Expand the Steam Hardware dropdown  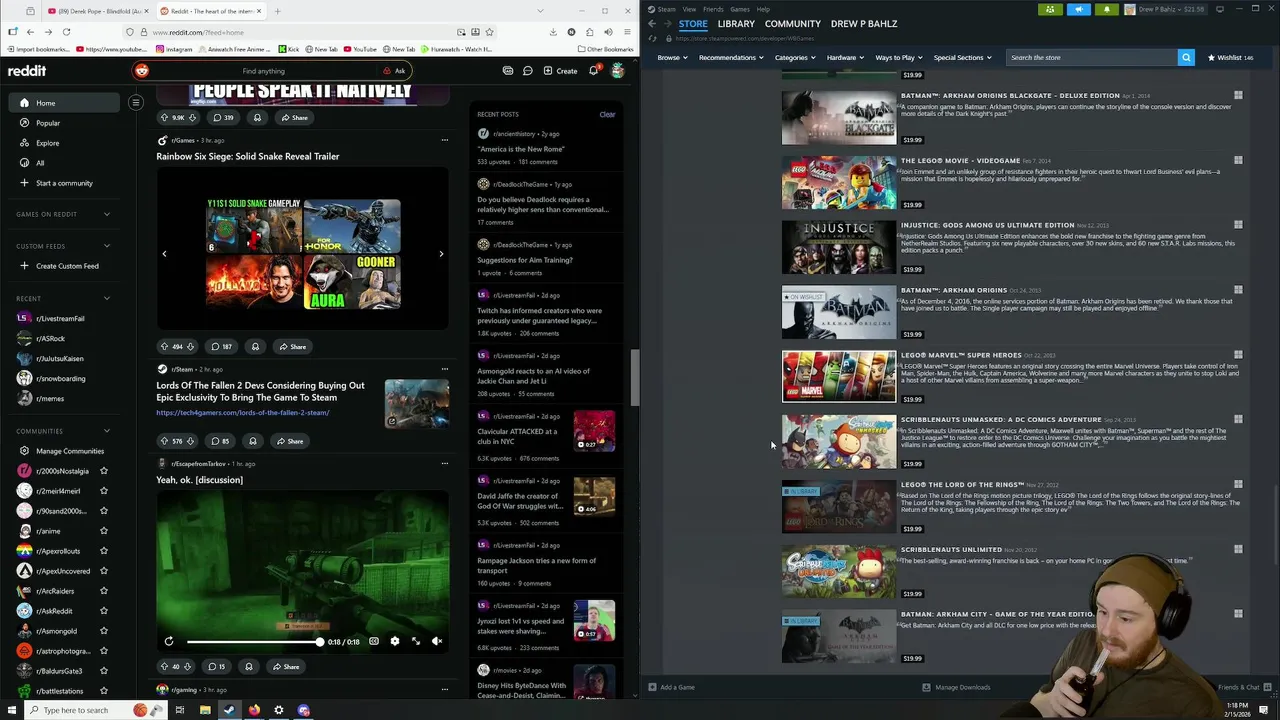click(x=845, y=57)
